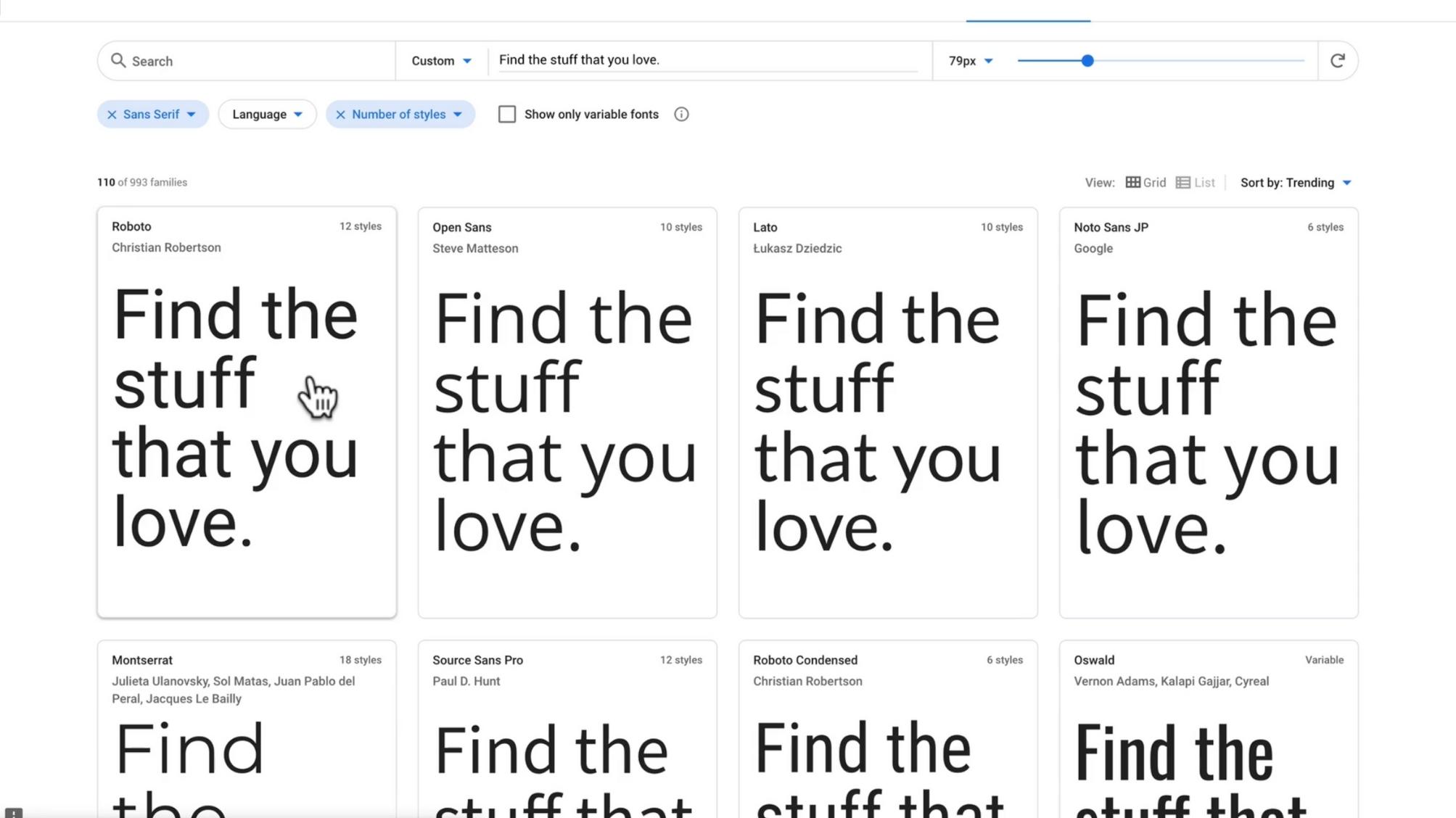1456x818 pixels.
Task: Open the Sort by: Trending menu
Action: click(1295, 183)
